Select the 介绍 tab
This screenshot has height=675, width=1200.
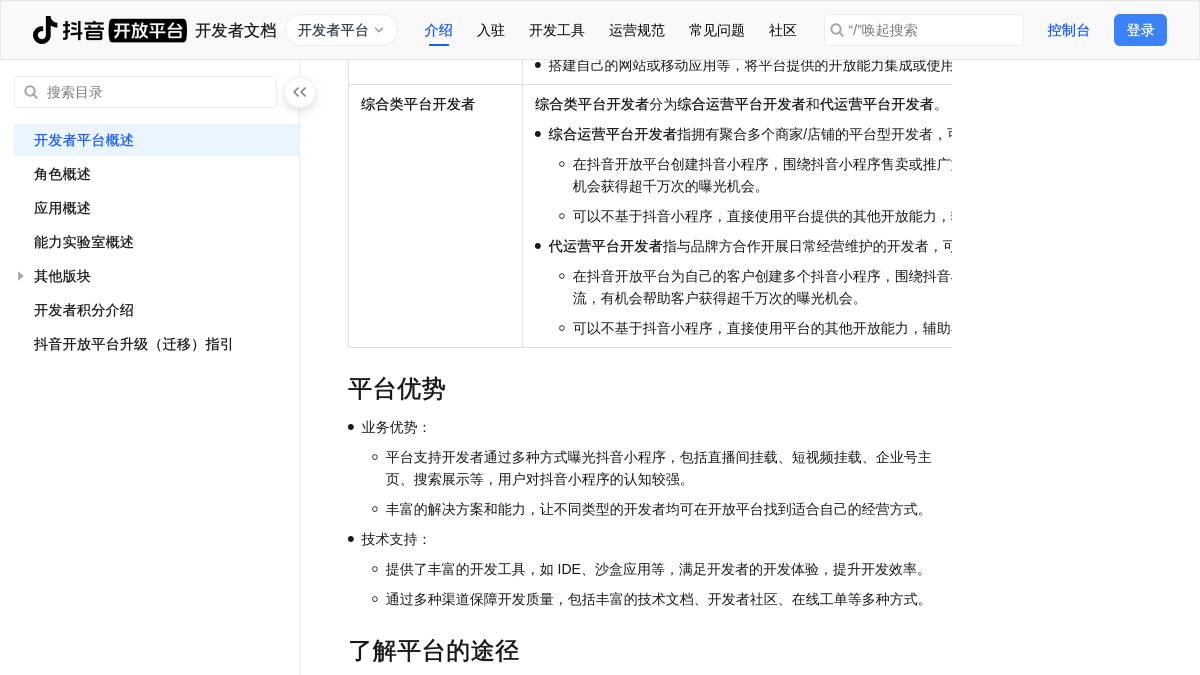[438, 30]
